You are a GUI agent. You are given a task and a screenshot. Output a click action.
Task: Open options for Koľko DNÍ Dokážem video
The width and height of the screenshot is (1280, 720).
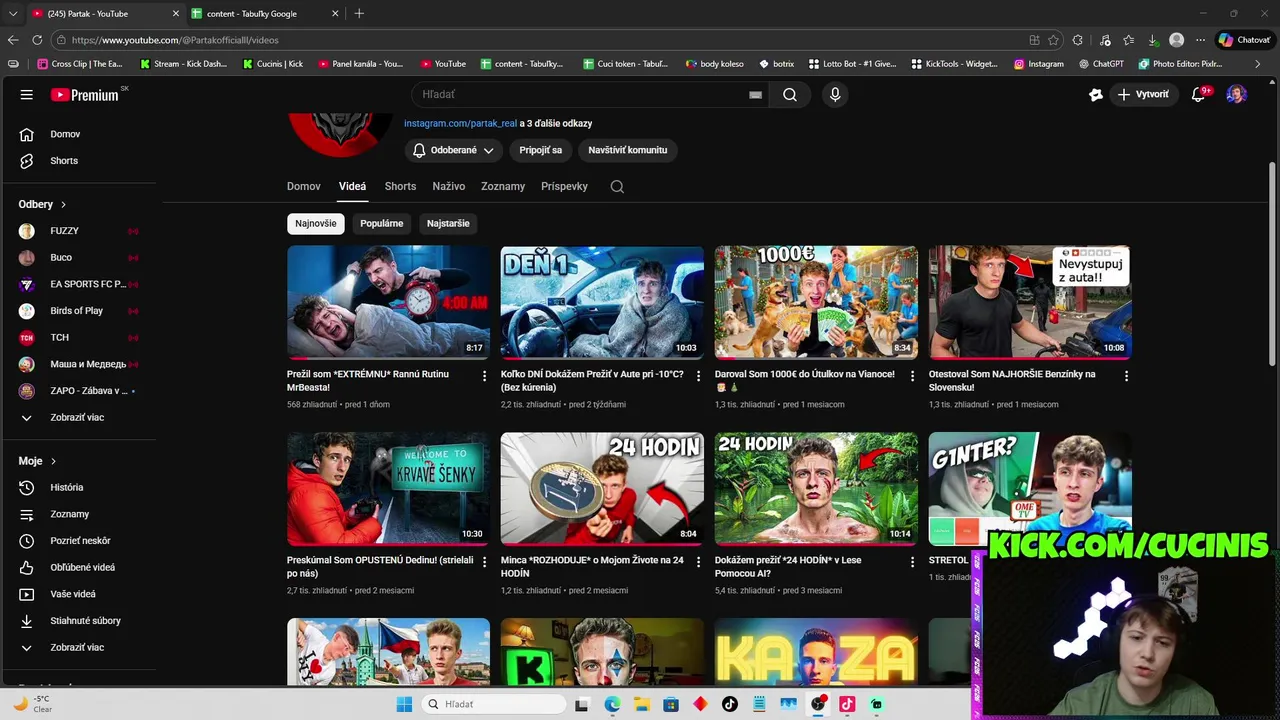[699, 375]
